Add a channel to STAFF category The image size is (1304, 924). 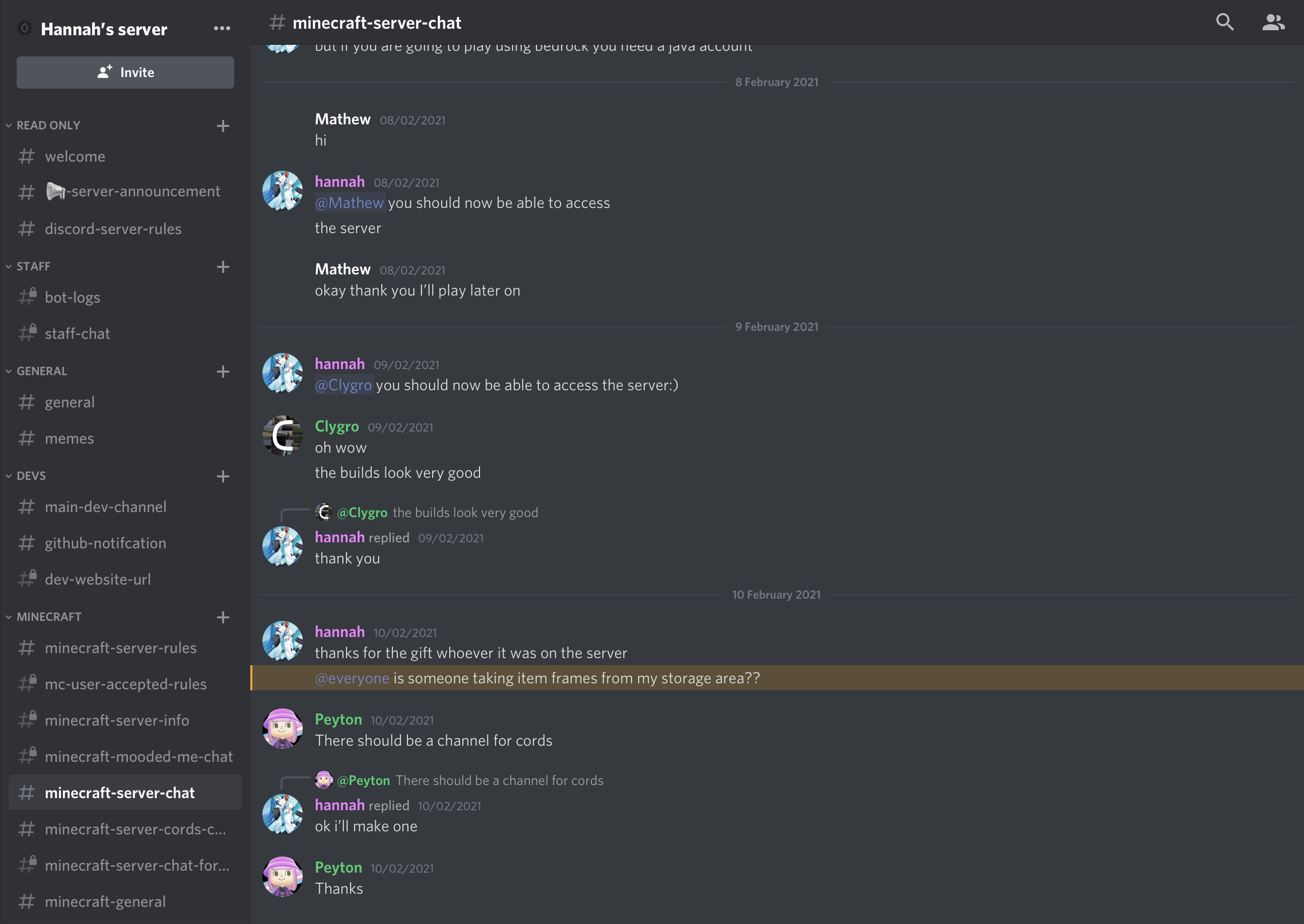pos(223,267)
